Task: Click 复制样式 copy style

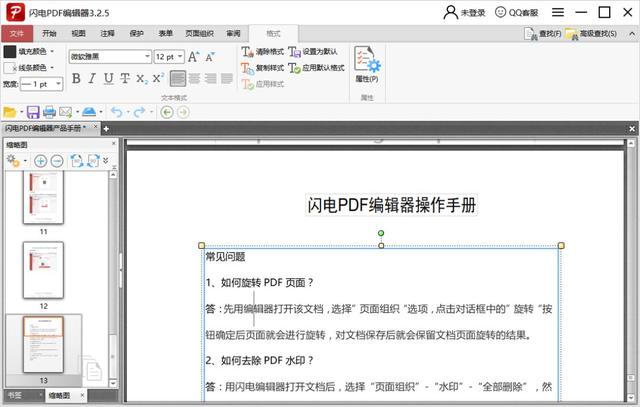Action: coord(262,68)
